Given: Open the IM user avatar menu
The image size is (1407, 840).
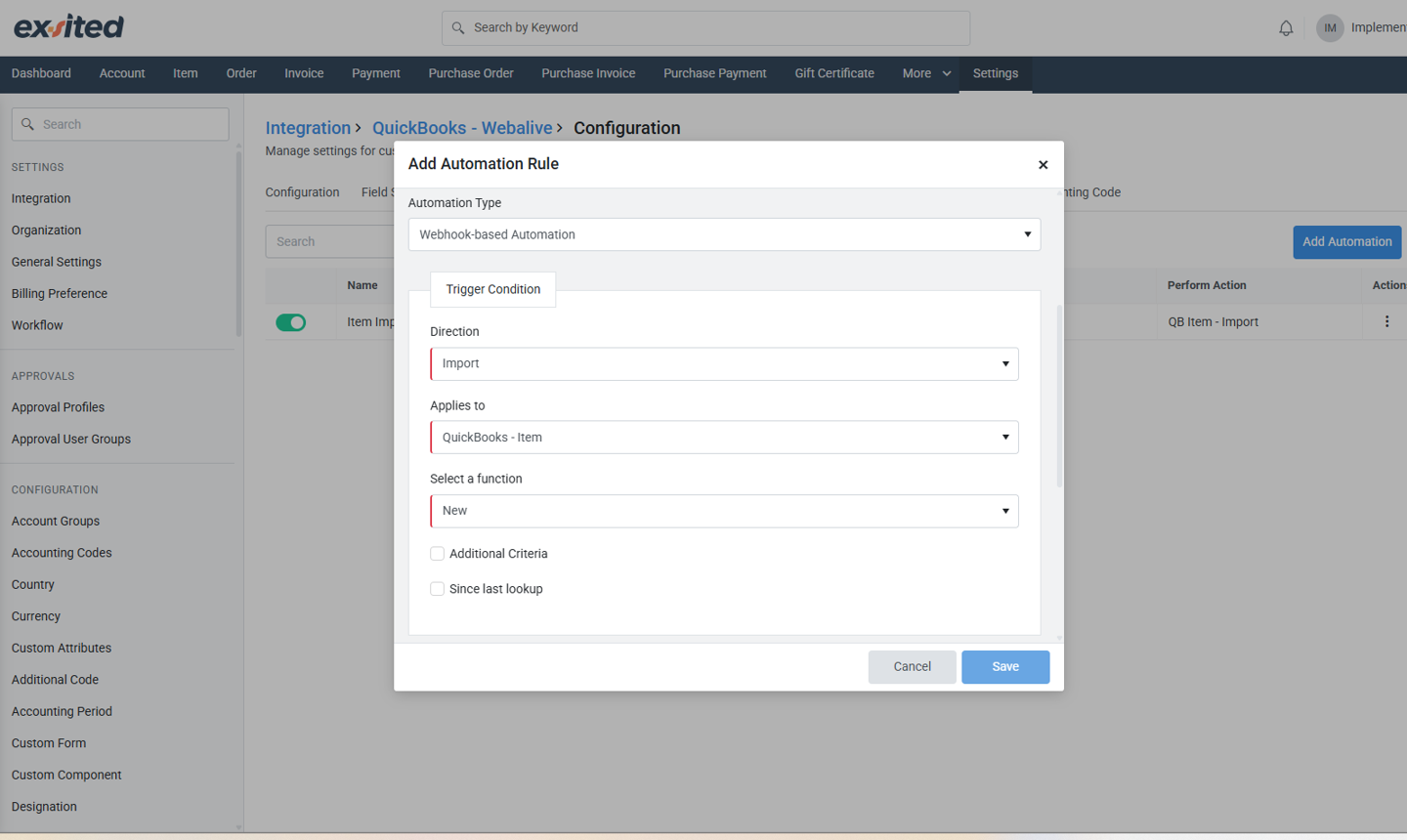Looking at the screenshot, I should [x=1330, y=28].
